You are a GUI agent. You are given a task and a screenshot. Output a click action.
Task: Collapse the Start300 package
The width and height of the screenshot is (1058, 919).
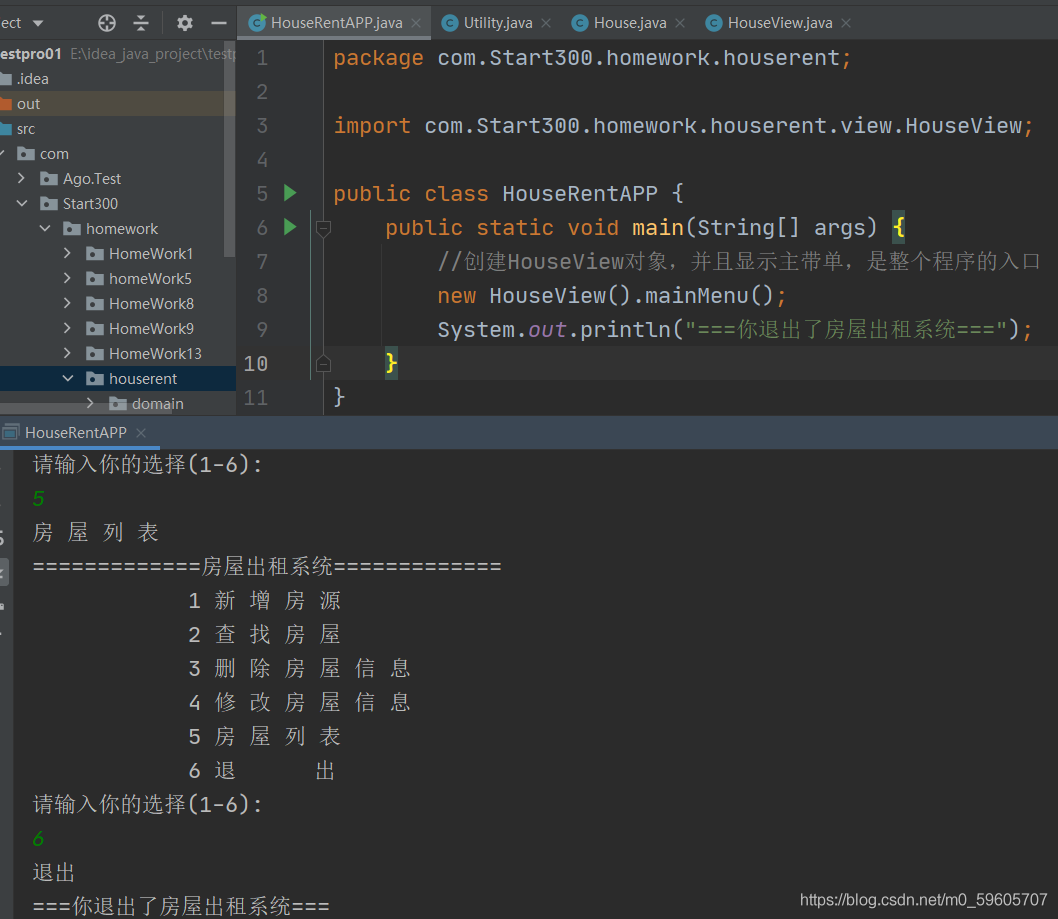tap(22, 203)
